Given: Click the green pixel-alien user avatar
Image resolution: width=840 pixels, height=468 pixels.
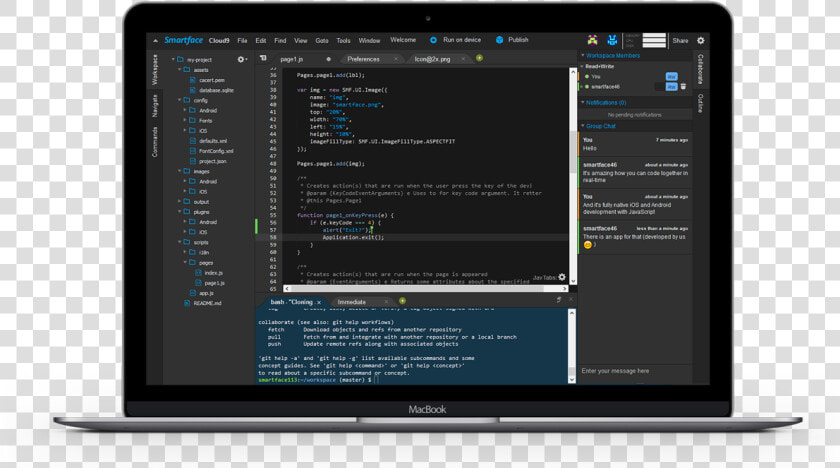Looking at the screenshot, I should tap(592, 40).
